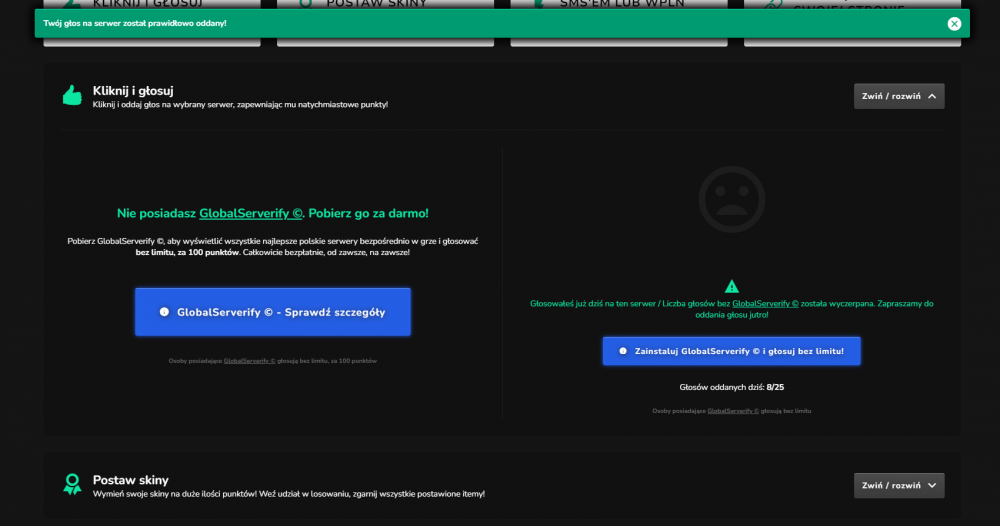Expand the Postaw skiny section
1000x526 pixels.
[x=899, y=485]
